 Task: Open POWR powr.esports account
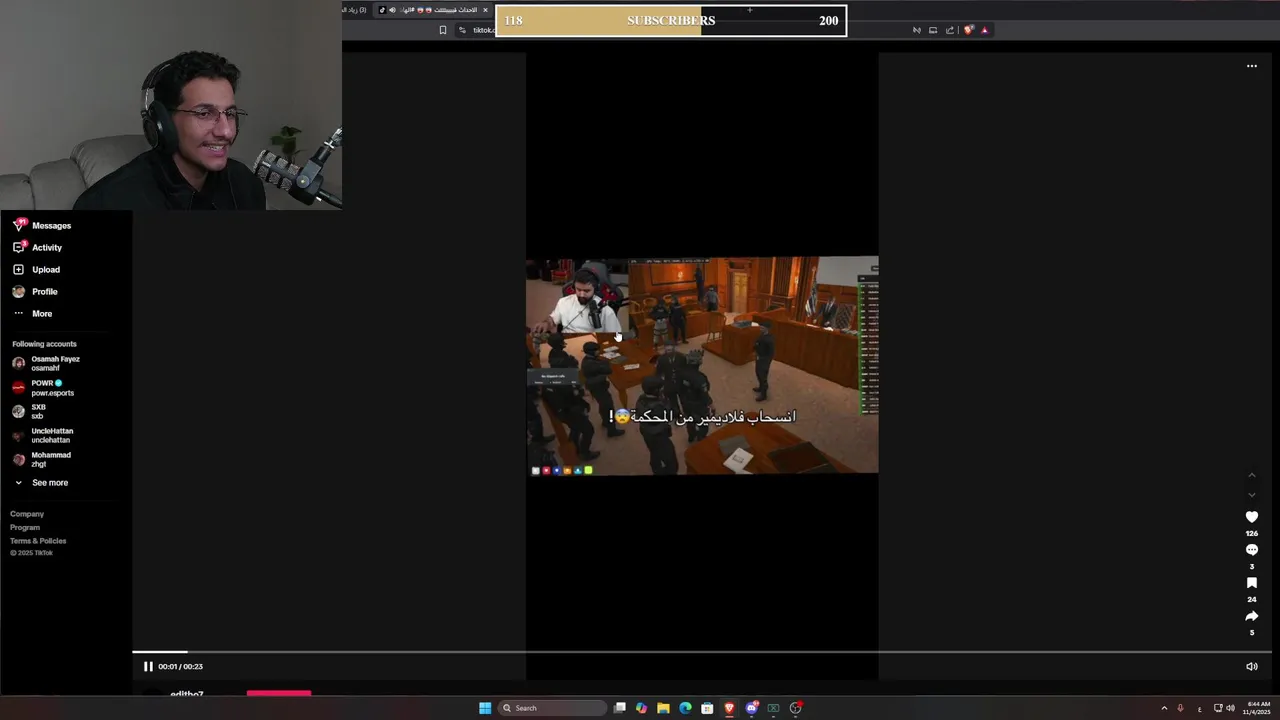[x=43, y=388]
